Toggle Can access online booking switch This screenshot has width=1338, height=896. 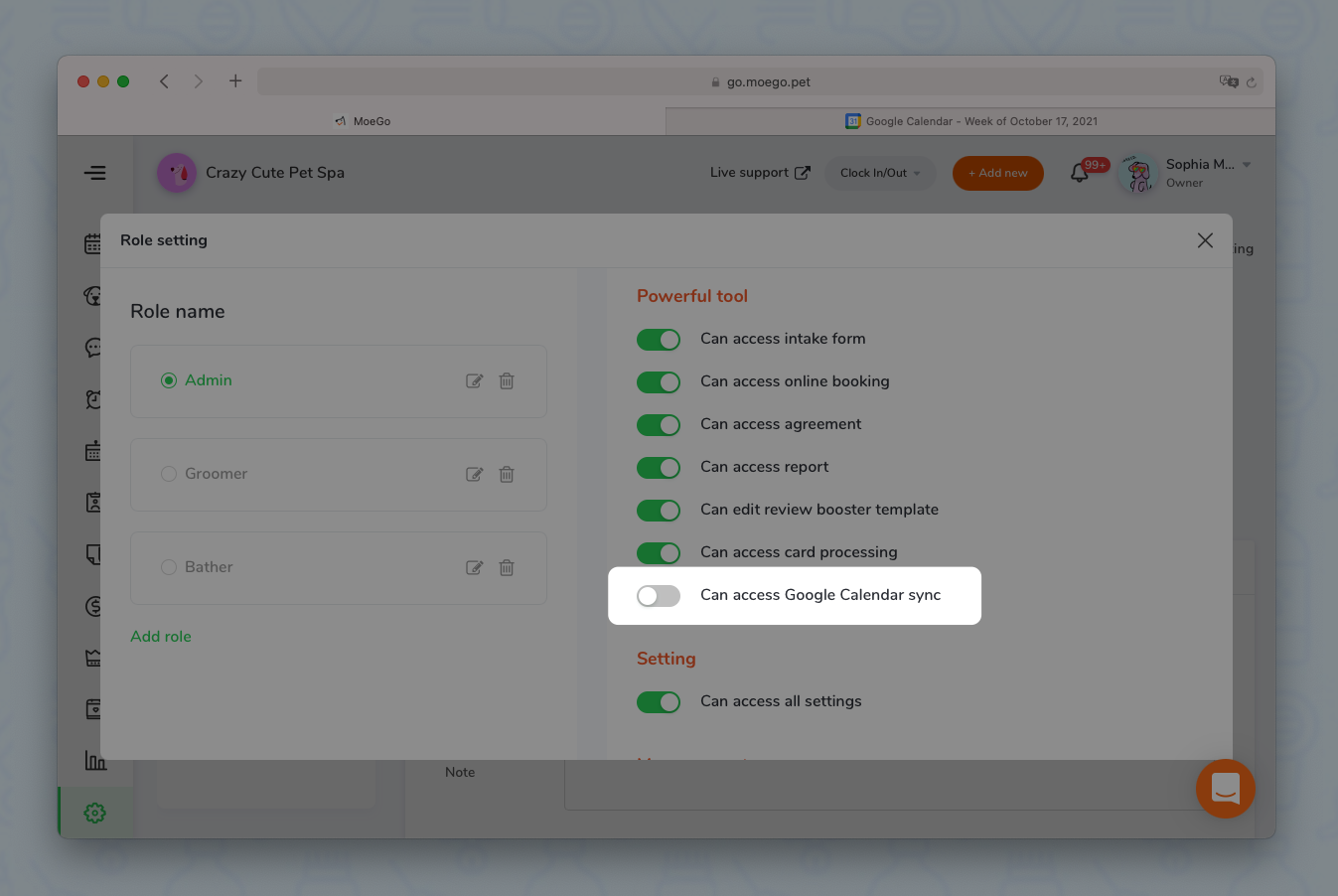(659, 382)
